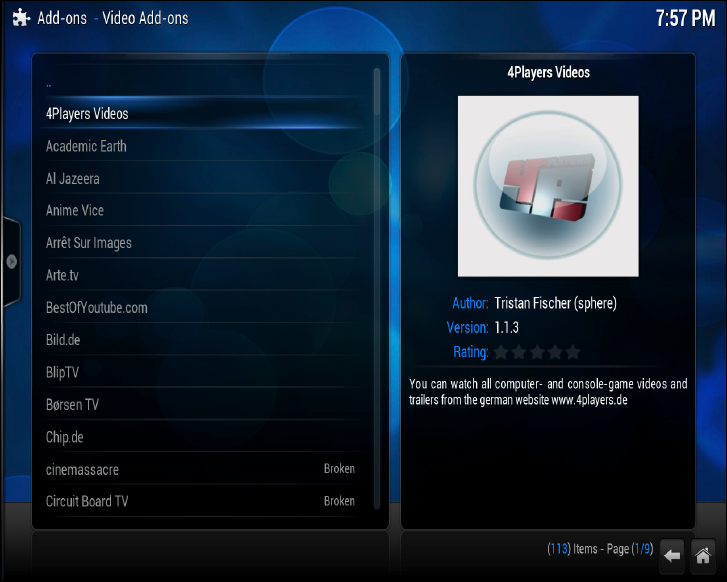Image resolution: width=727 pixels, height=582 pixels.
Task: Click the Page (1/9) indicator
Action: pos(630,549)
